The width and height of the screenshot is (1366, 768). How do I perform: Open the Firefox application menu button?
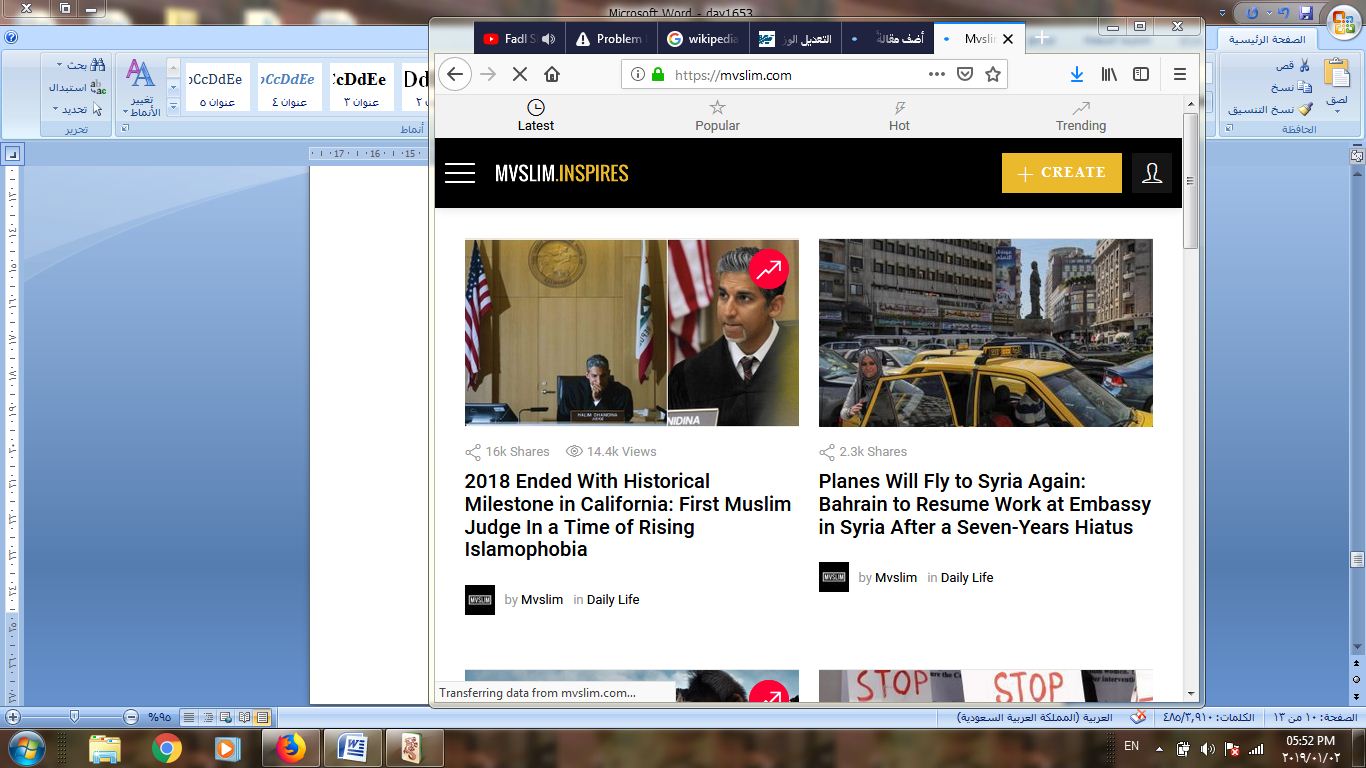[1180, 75]
